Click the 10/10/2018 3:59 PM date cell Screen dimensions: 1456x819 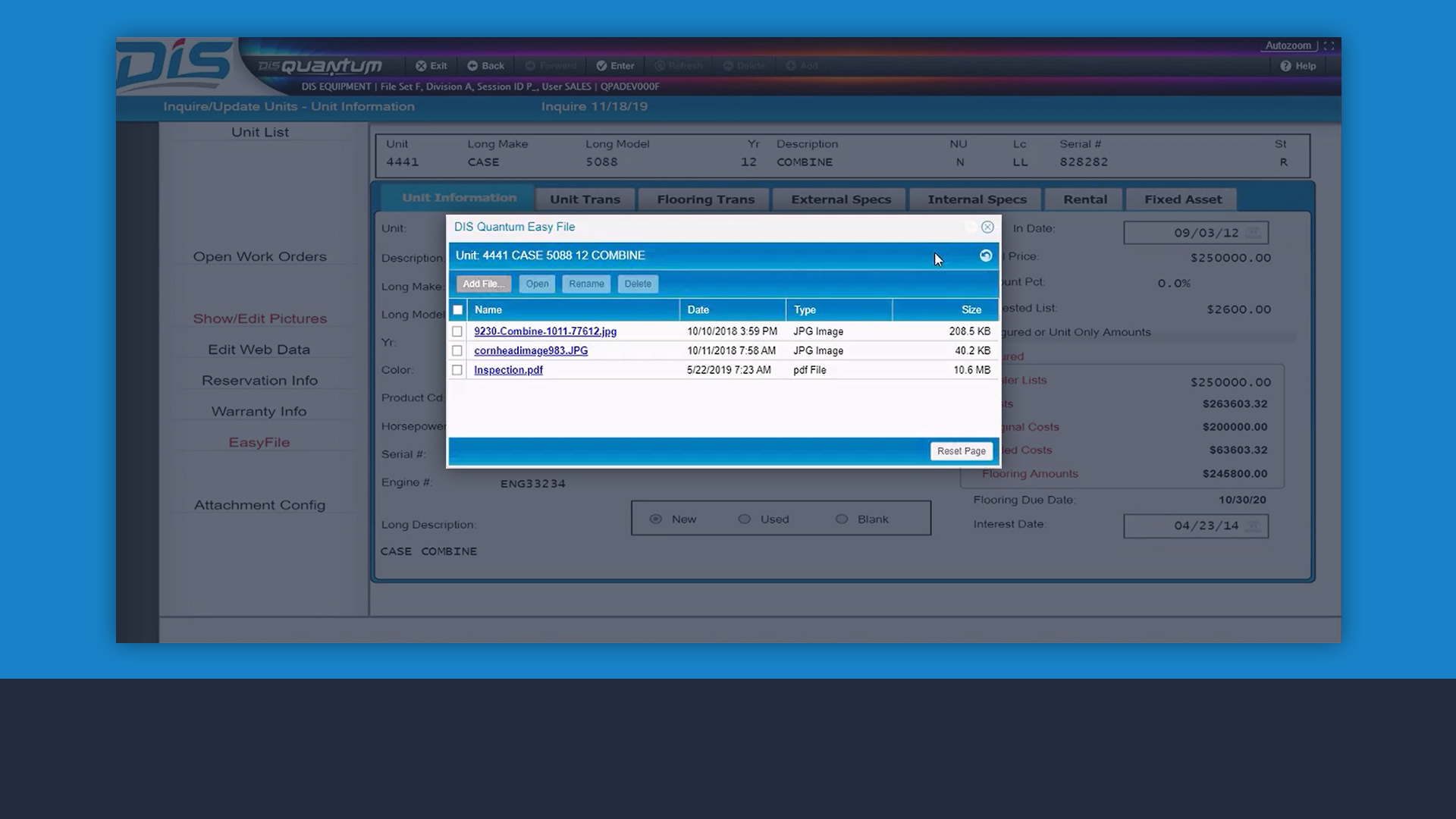[x=732, y=331]
